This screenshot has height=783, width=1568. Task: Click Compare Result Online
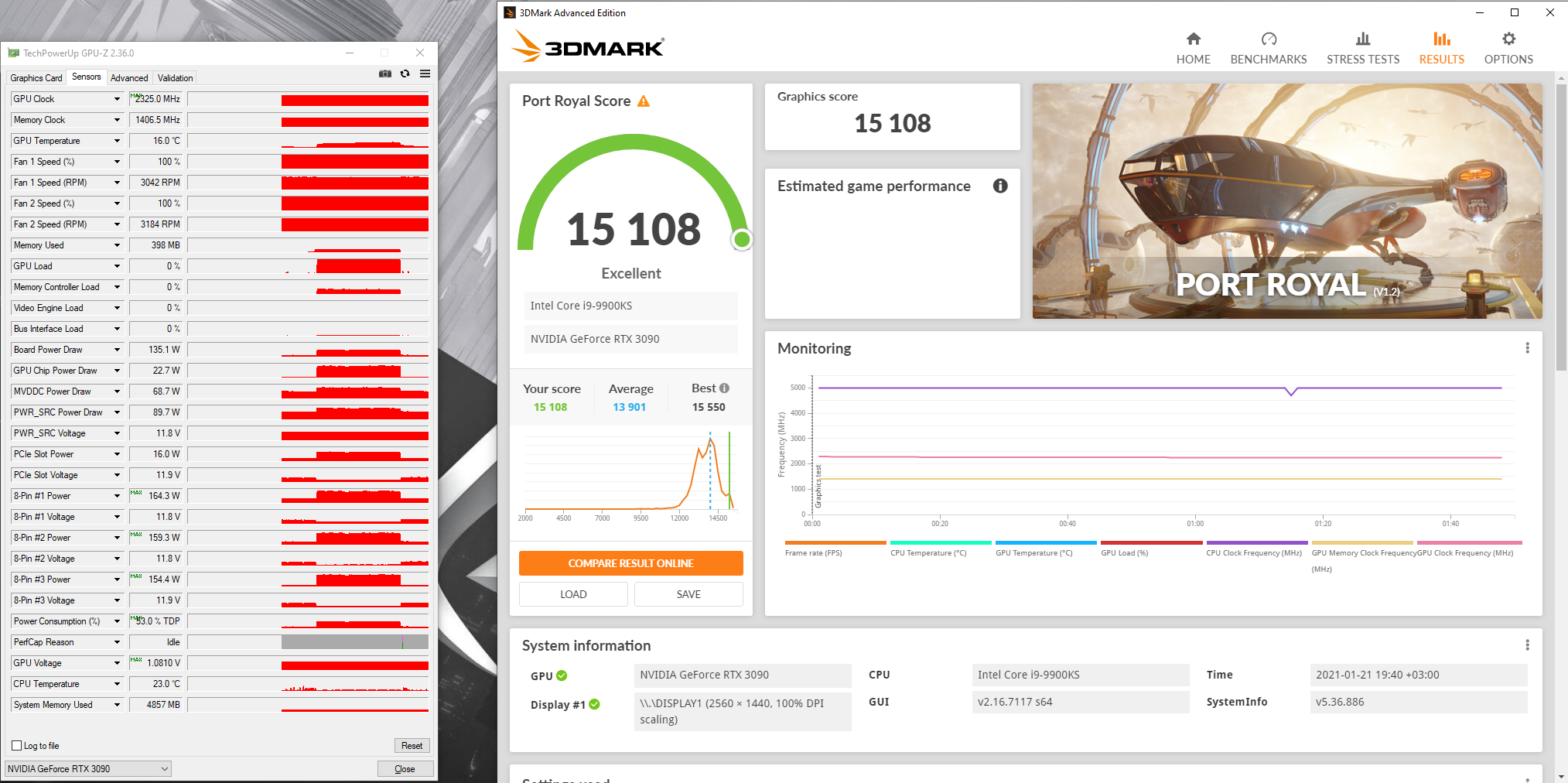click(x=631, y=563)
